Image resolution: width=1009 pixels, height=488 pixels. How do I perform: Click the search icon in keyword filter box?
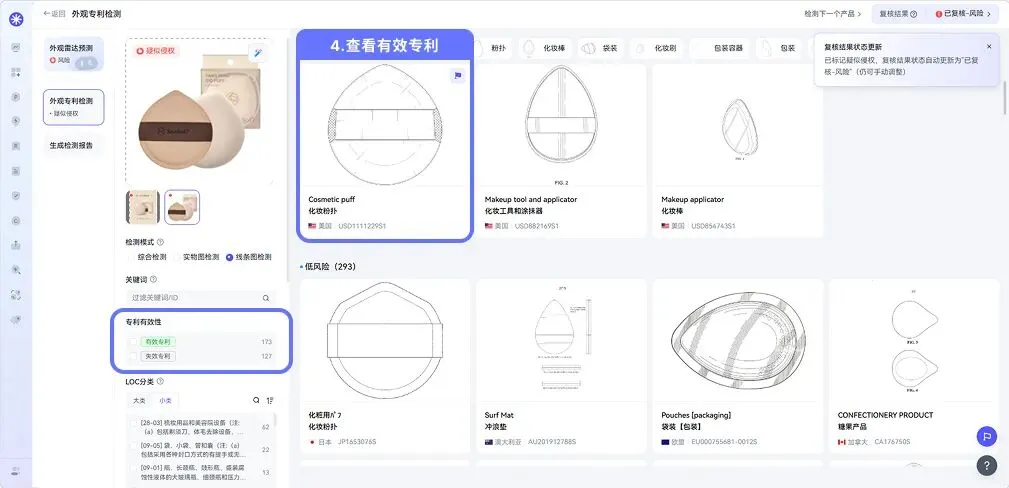tap(266, 298)
